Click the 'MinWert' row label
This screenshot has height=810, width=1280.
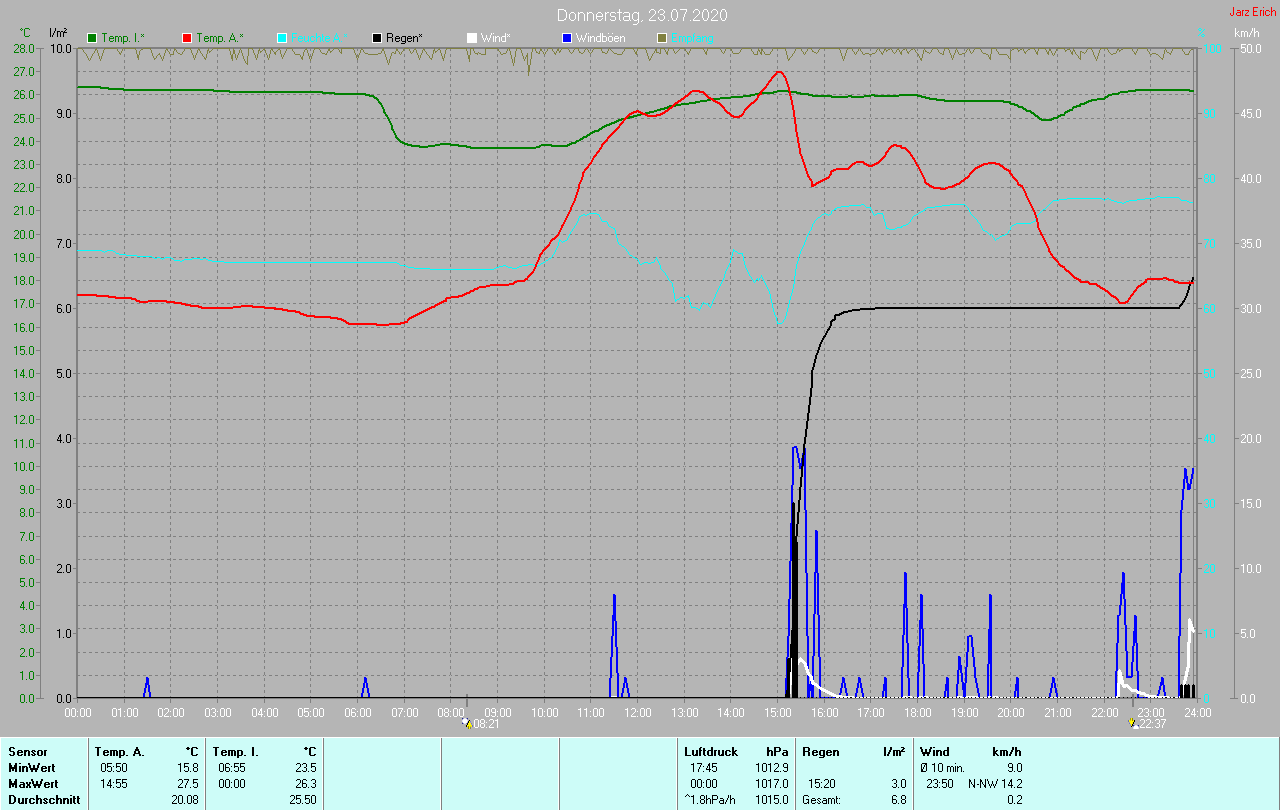tap(30, 768)
